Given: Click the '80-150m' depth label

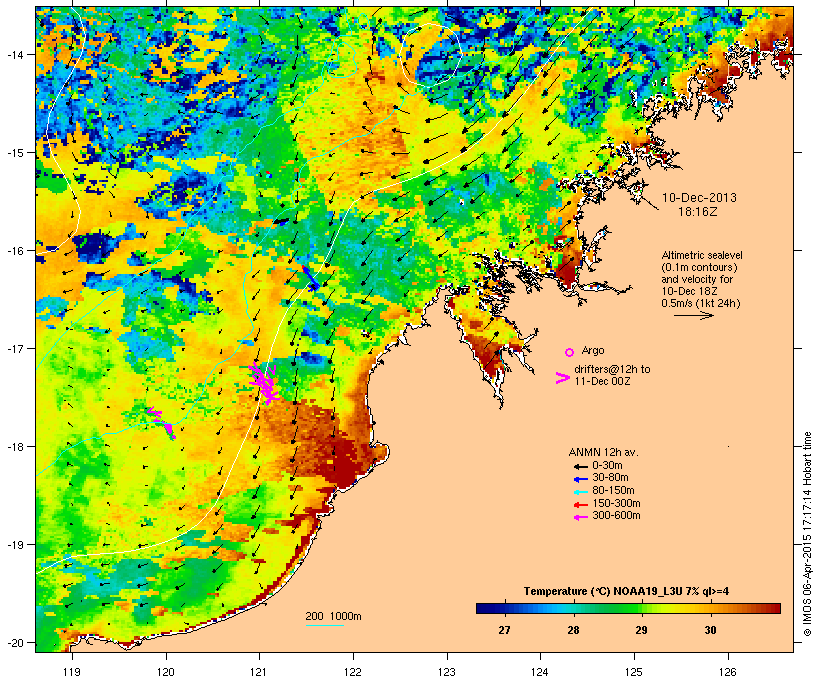Looking at the screenshot, I should [613, 491].
